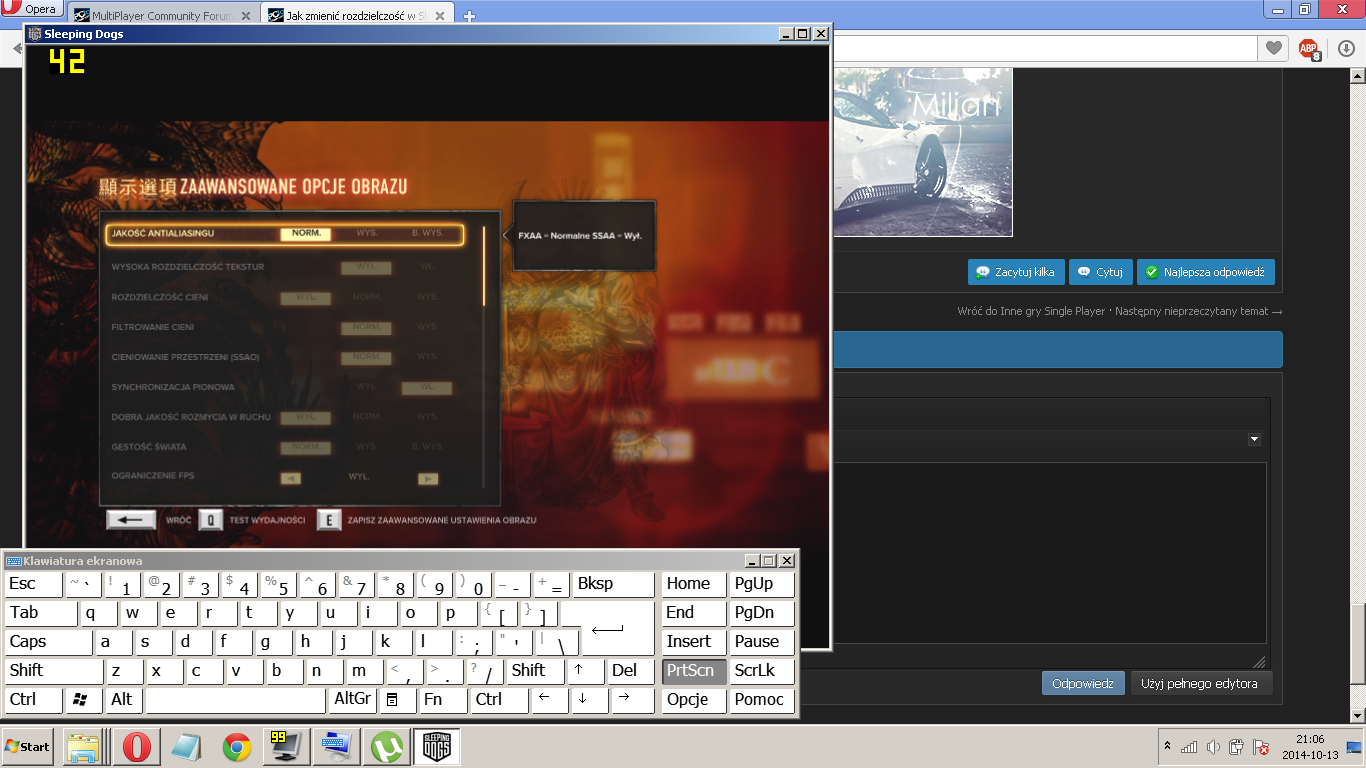Click the Cytuj button
The image size is (1366, 768).
(1100, 272)
